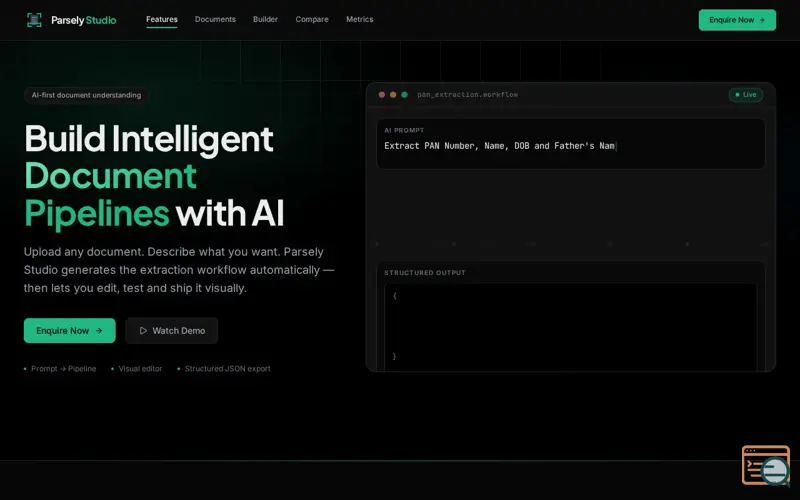Click the STRUCTURED OUTPUT label
The width and height of the screenshot is (800, 500).
(x=424, y=273)
